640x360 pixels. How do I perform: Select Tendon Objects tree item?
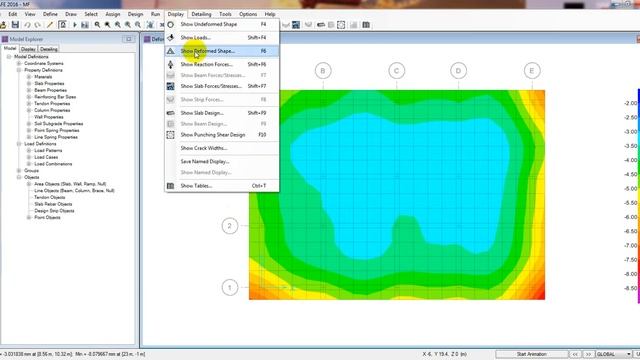(50, 198)
